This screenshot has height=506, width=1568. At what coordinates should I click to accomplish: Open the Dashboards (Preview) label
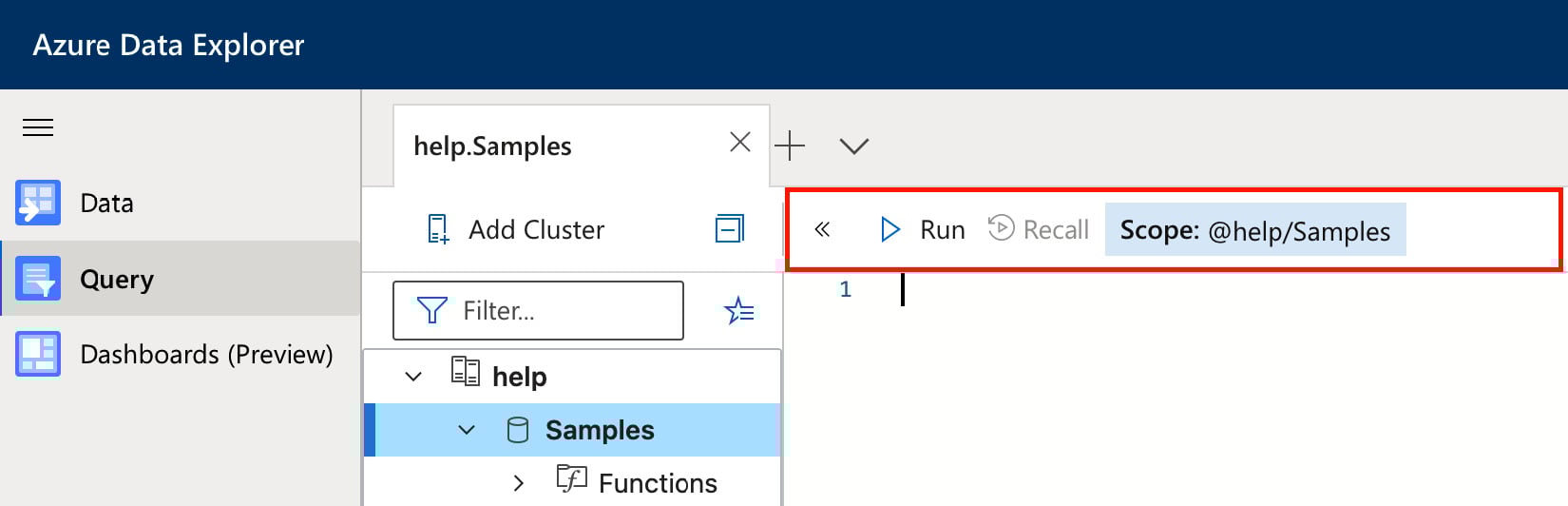(206, 354)
